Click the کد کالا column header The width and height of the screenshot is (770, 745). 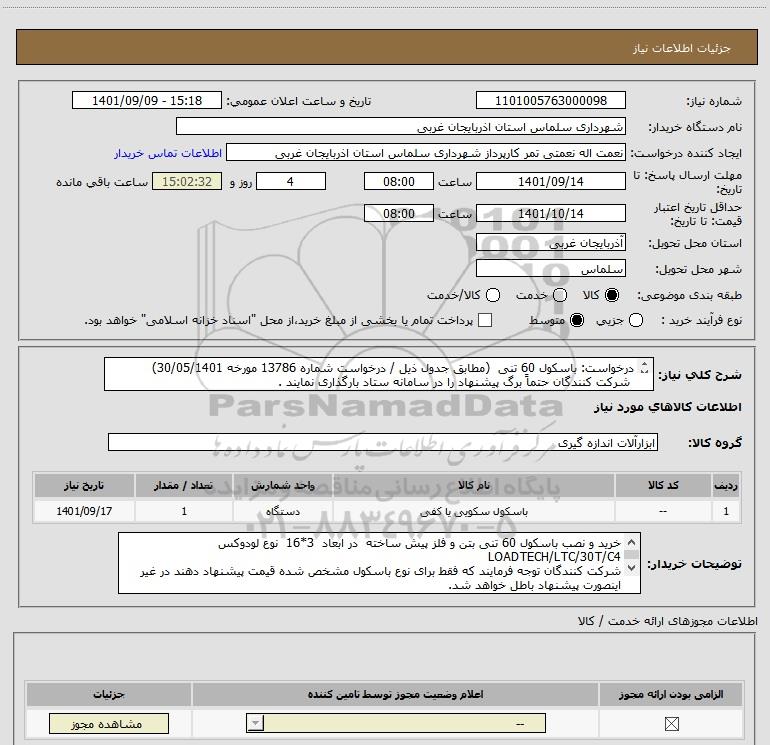click(x=663, y=485)
